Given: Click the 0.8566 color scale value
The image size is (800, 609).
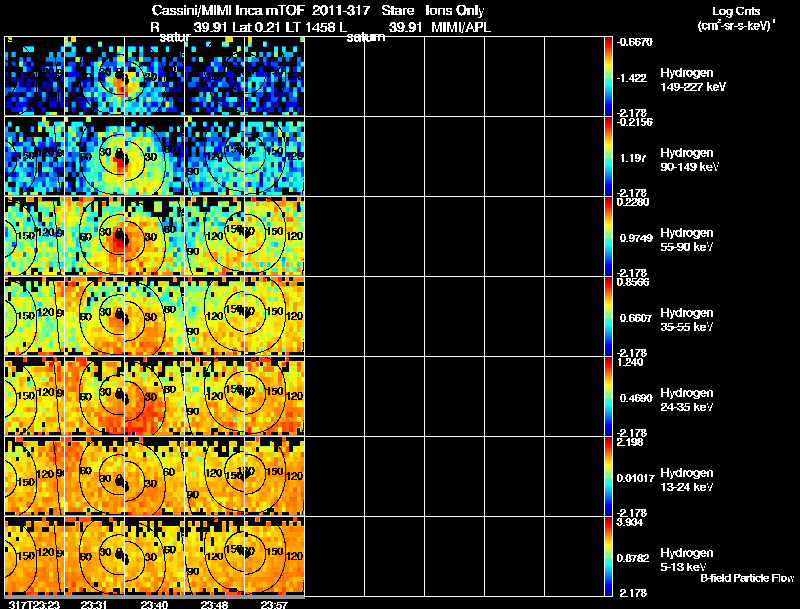Looking at the screenshot, I should [x=633, y=282].
